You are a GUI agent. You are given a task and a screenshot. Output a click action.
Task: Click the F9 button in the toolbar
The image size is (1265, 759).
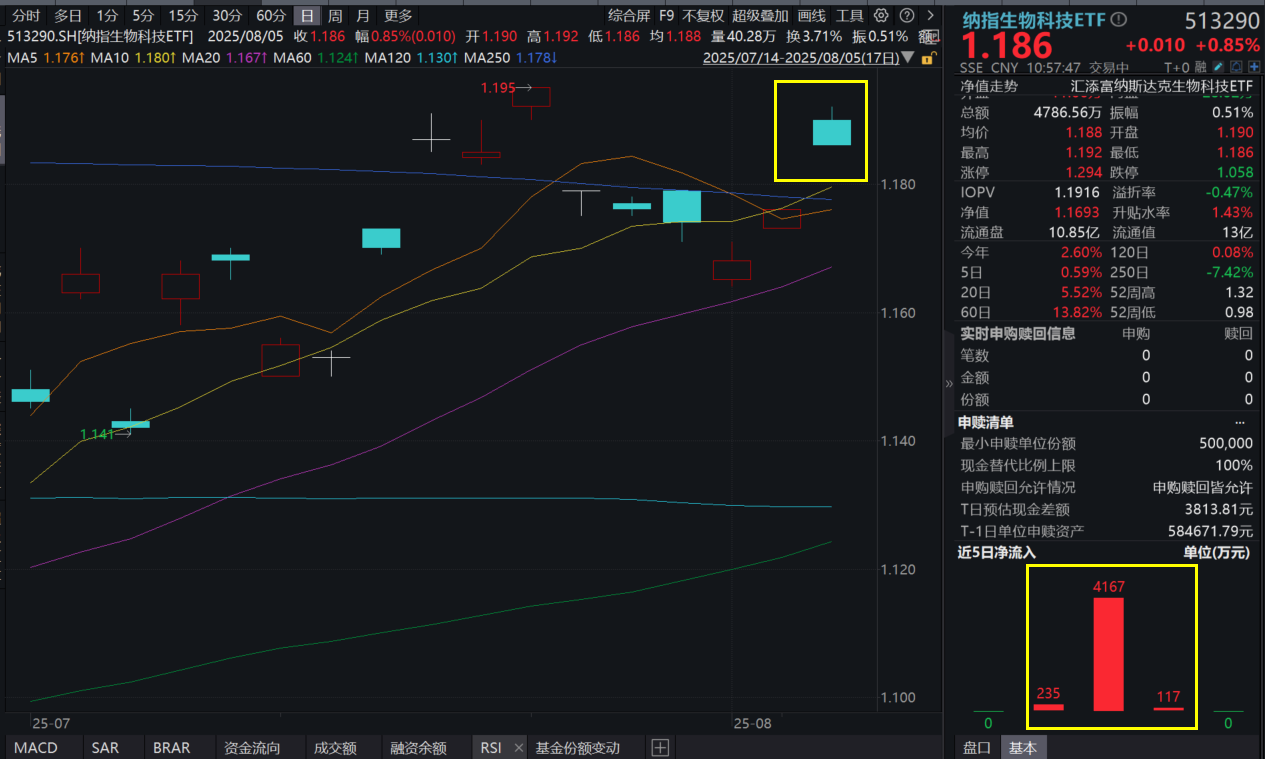point(666,14)
